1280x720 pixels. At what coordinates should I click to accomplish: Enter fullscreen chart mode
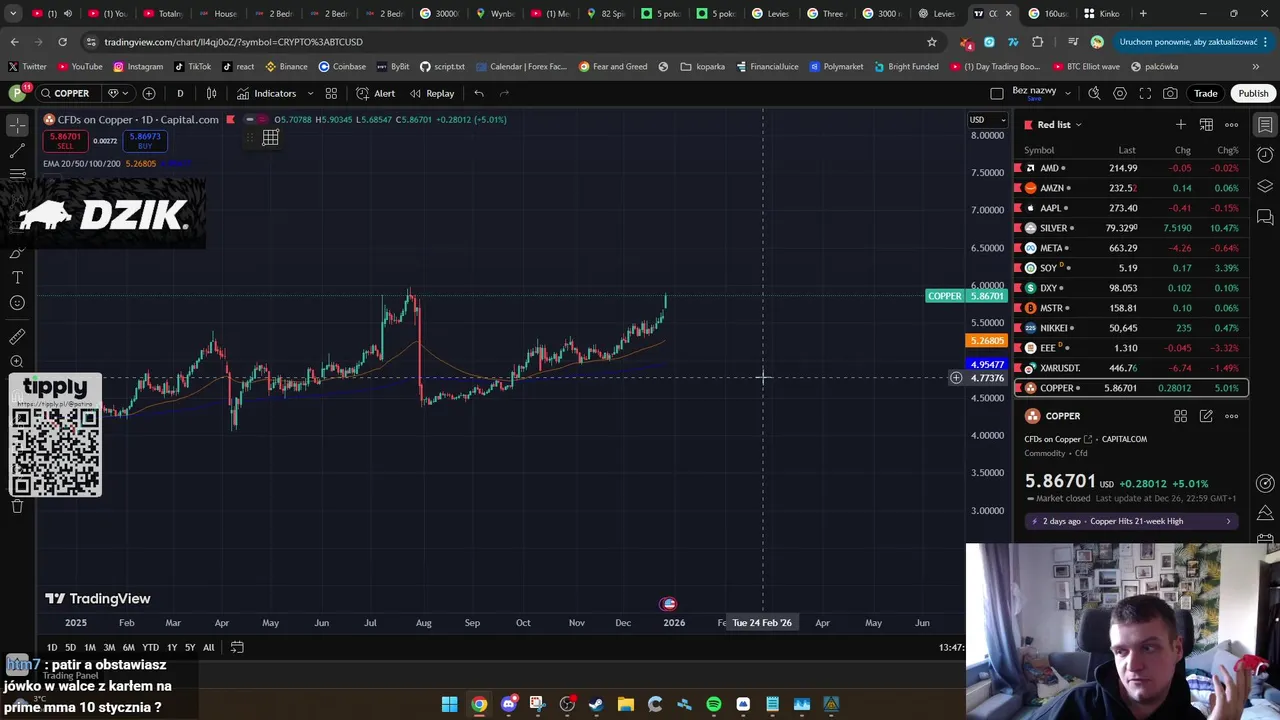(1145, 93)
